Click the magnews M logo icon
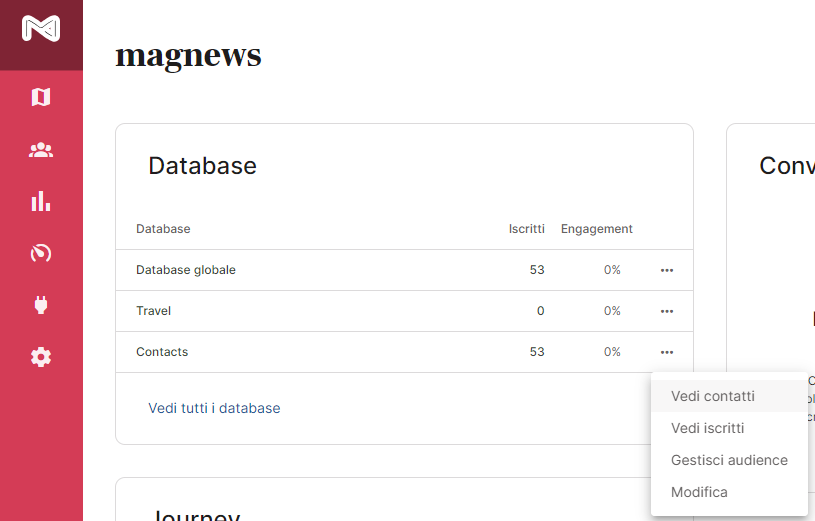815x521 pixels. [41, 29]
